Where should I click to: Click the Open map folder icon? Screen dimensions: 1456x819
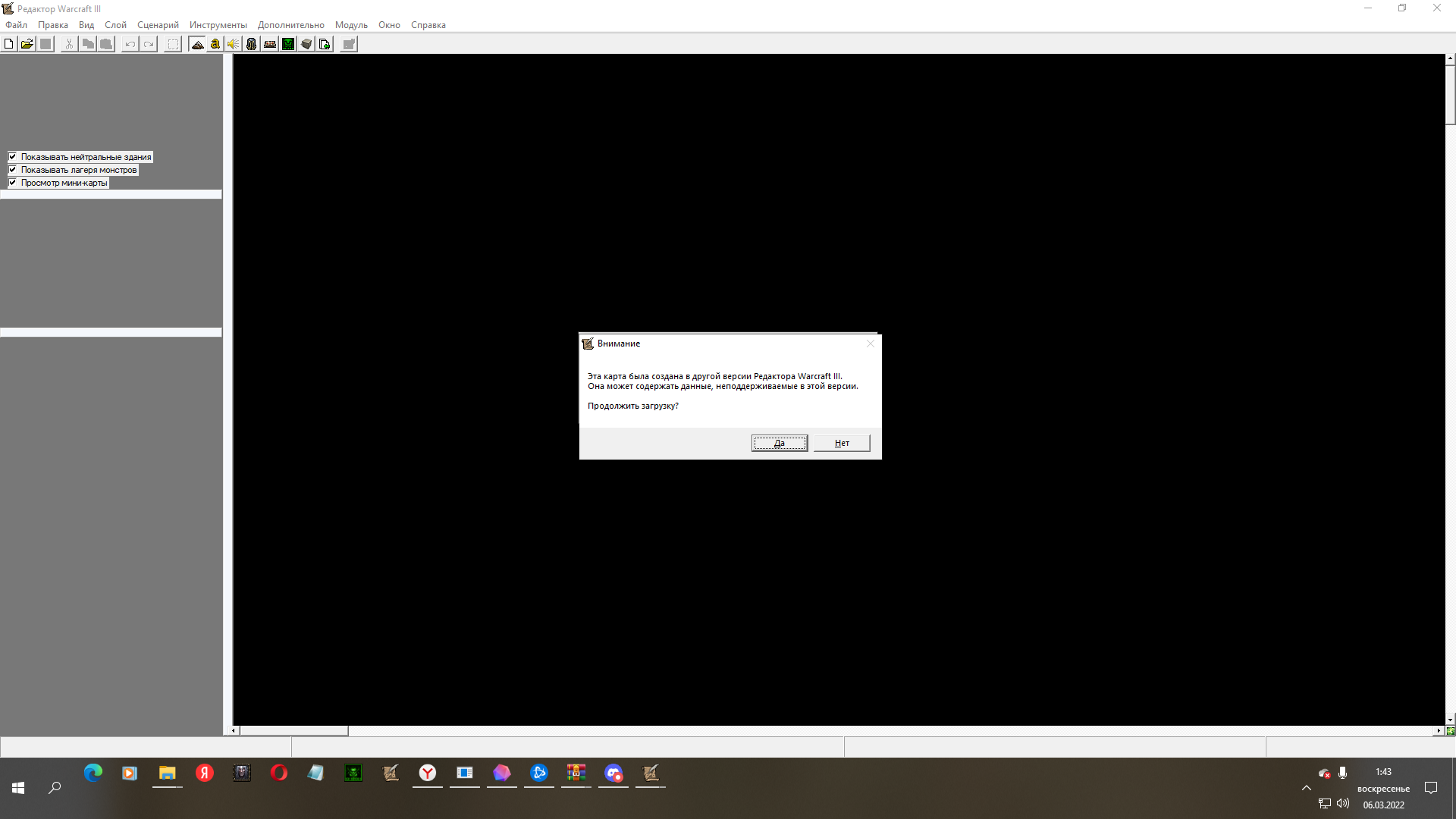click(x=27, y=44)
